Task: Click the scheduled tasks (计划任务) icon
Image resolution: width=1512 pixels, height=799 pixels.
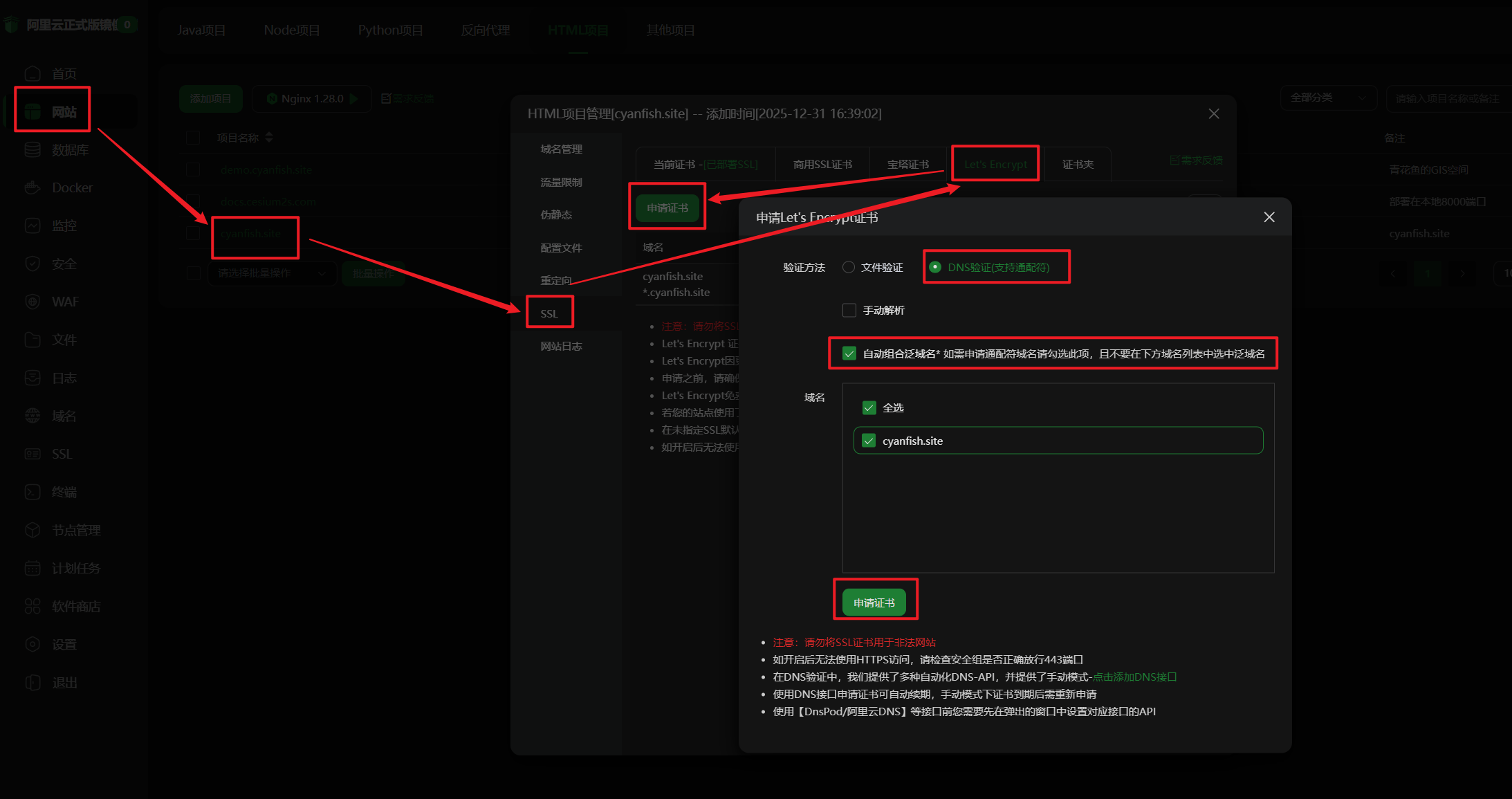Action: (33, 568)
